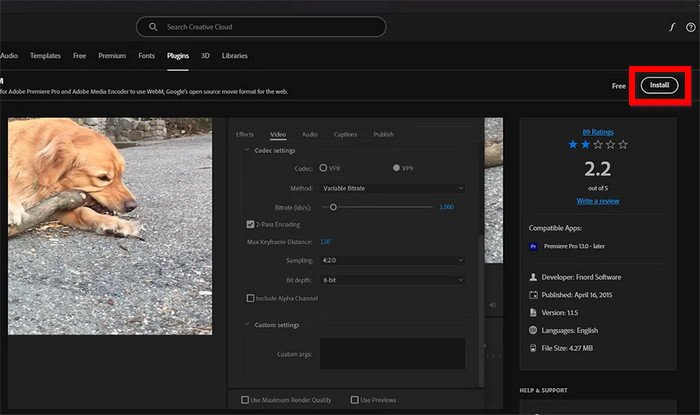The width and height of the screenshot is (700, 415).
Task: Open the Bit depth 8-bit dropdown
Action: [392, 280]
